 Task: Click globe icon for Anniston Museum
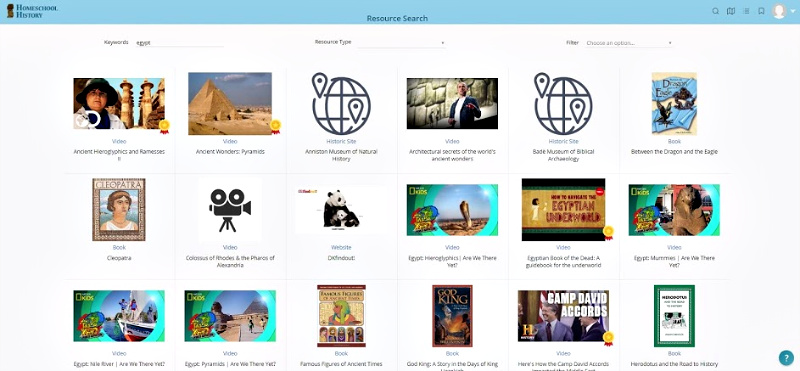coord(341,103)
